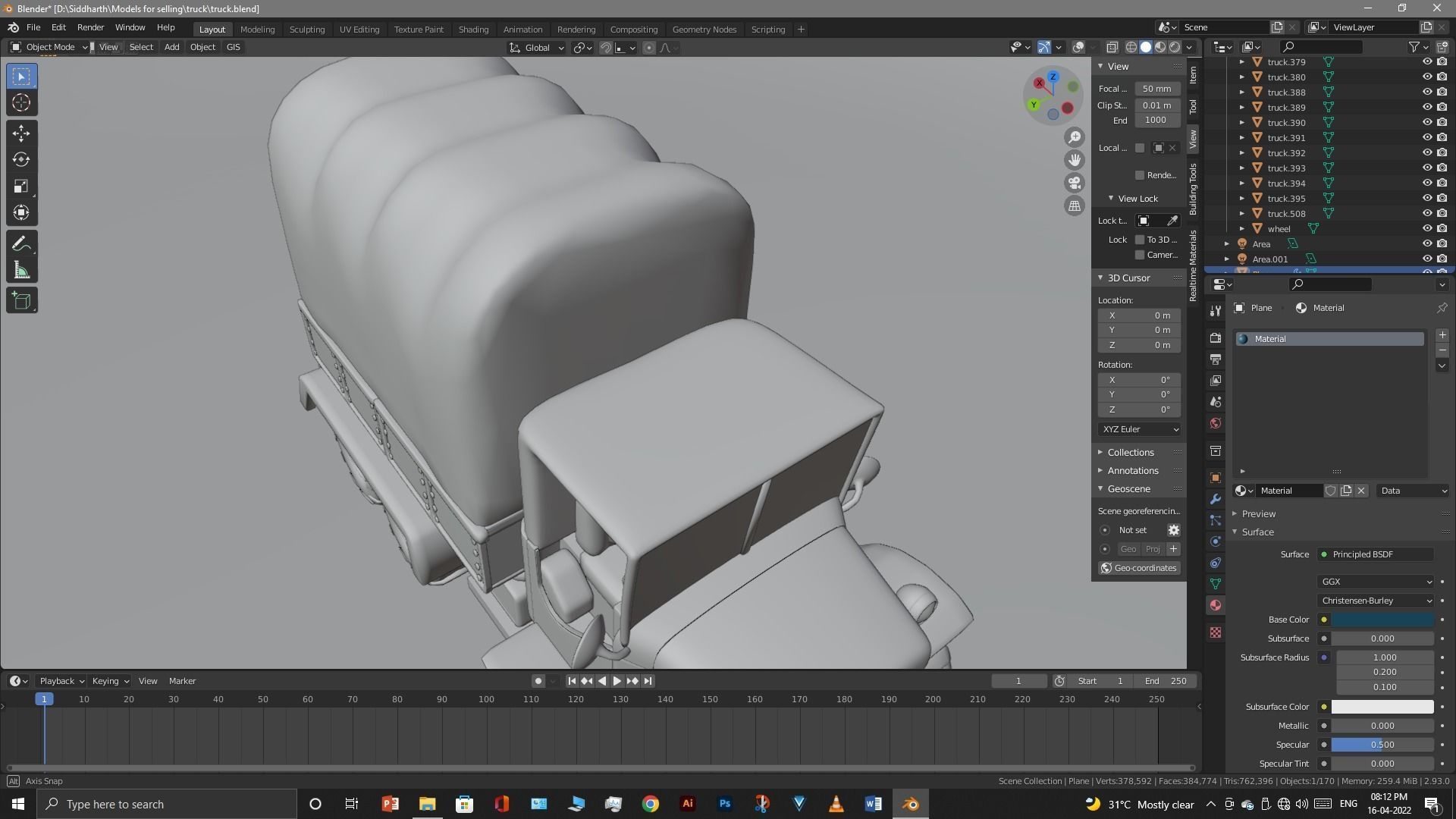Choose the Measure tool
This screenshot has height=819, width=1456.
click(x=21, y=271)
